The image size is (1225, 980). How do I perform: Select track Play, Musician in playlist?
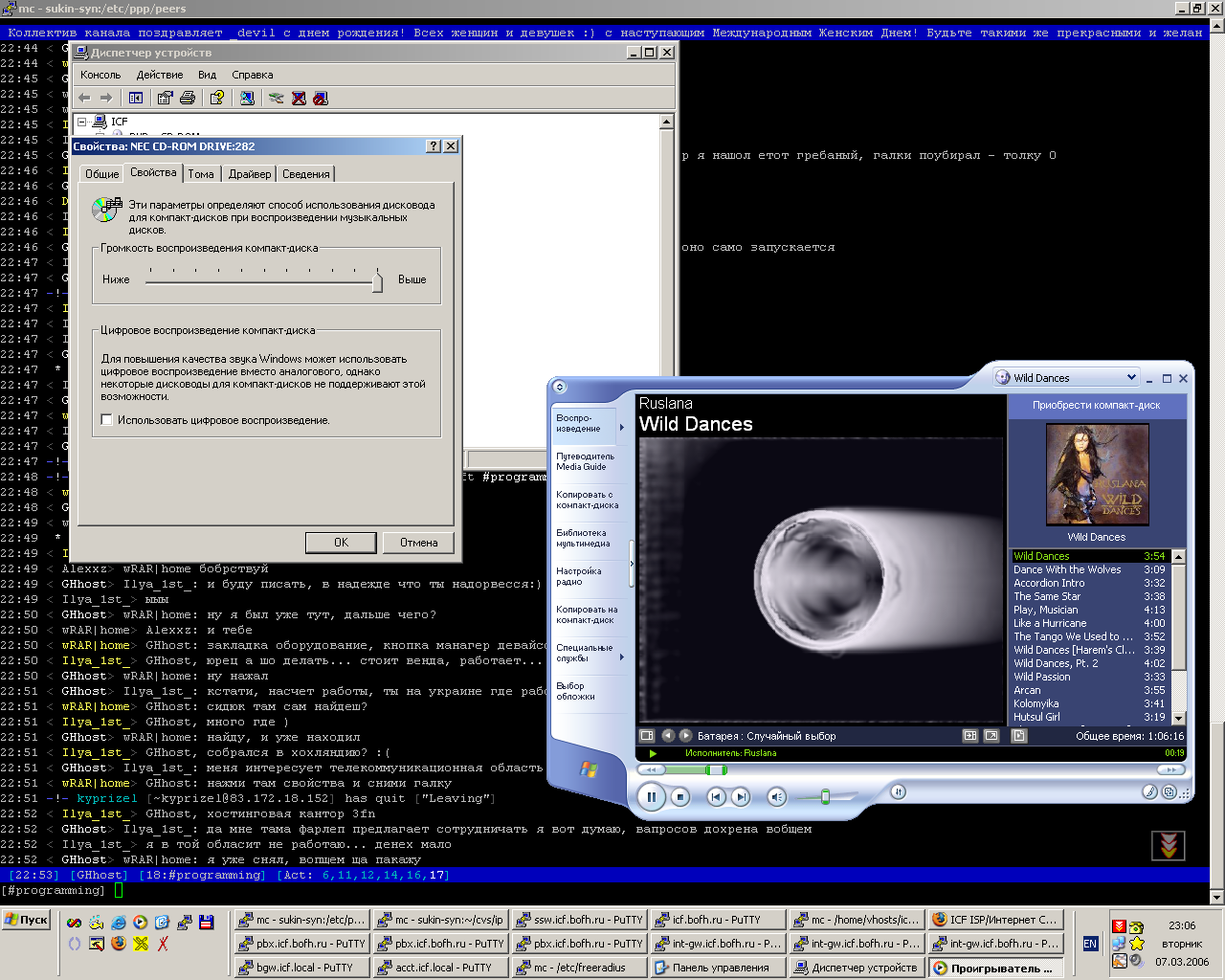[1090, 610]
